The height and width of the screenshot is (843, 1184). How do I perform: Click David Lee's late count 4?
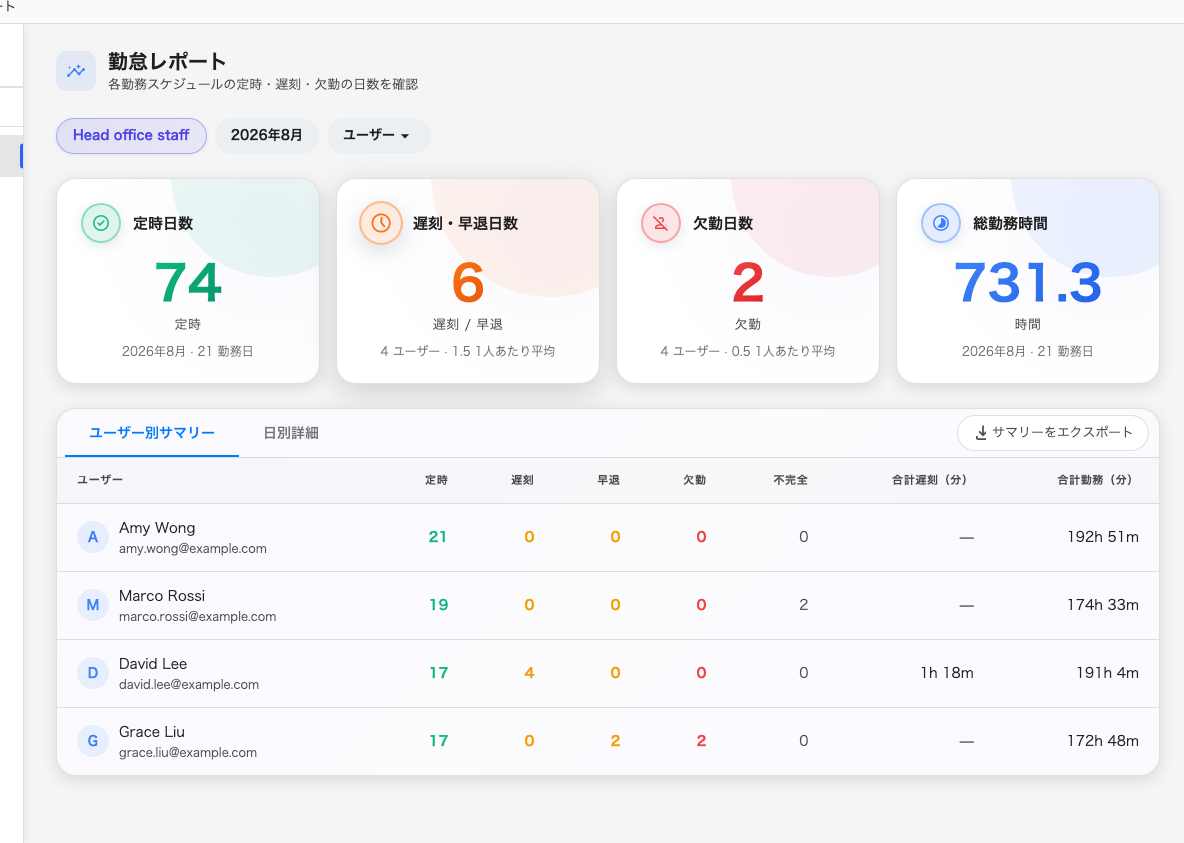529,673
